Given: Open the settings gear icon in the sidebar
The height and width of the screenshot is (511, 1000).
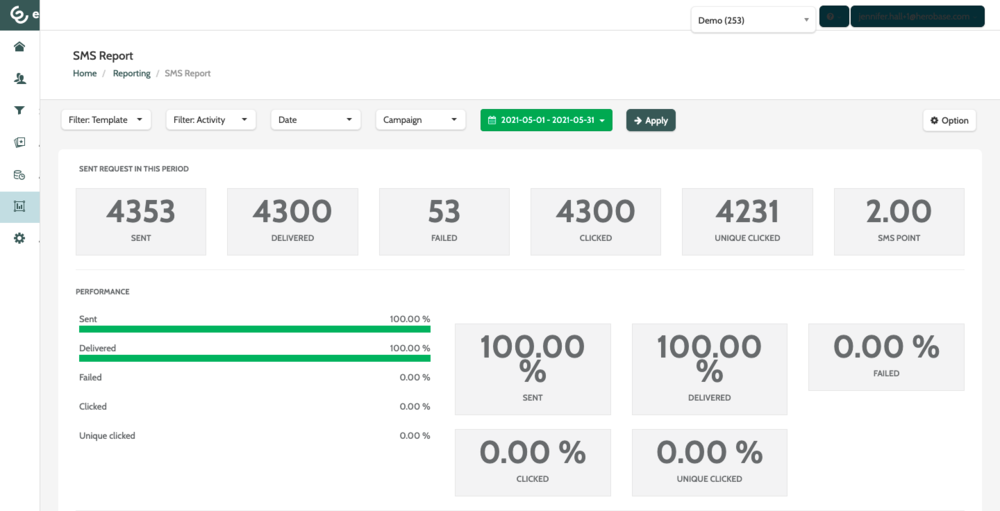Looking at the screenshot, I should tap(19, 239).
